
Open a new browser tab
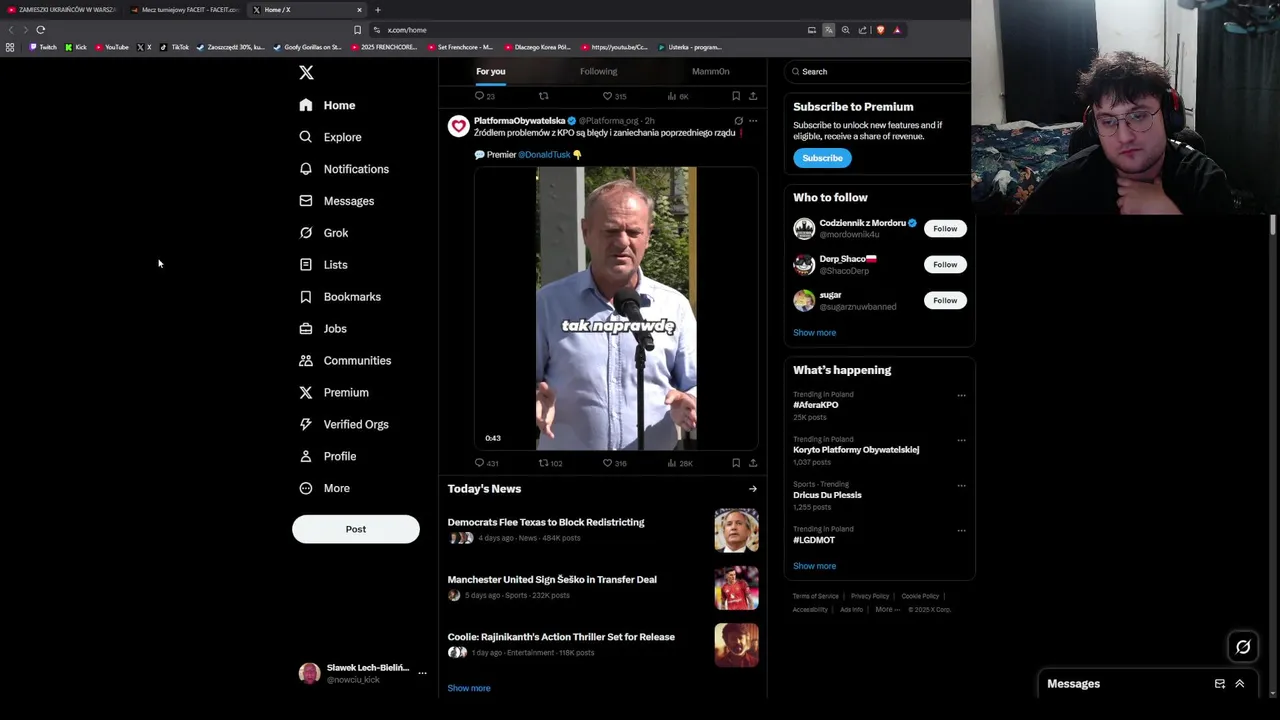click(x=378, y=10)
